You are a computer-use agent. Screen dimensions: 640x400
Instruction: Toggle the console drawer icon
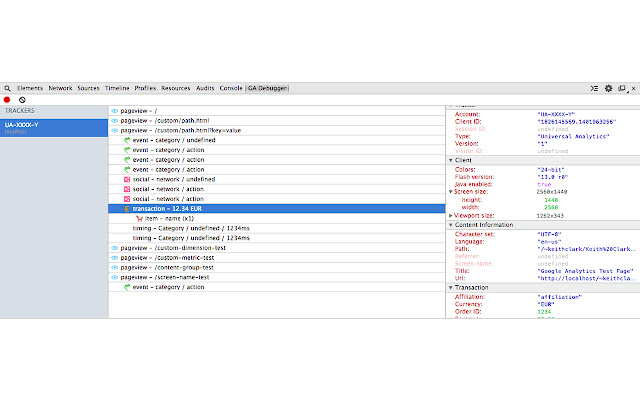[x=593, y=88]
